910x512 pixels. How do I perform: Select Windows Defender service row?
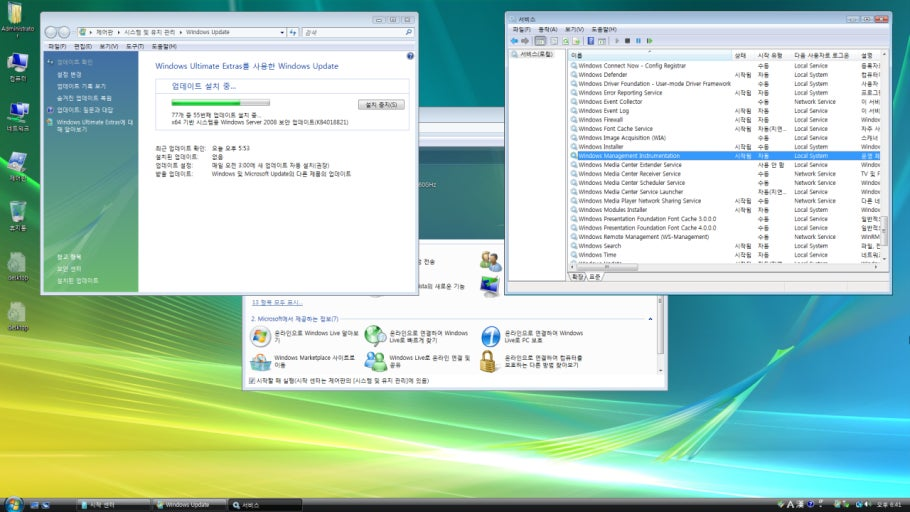click(x=725, y=75)
